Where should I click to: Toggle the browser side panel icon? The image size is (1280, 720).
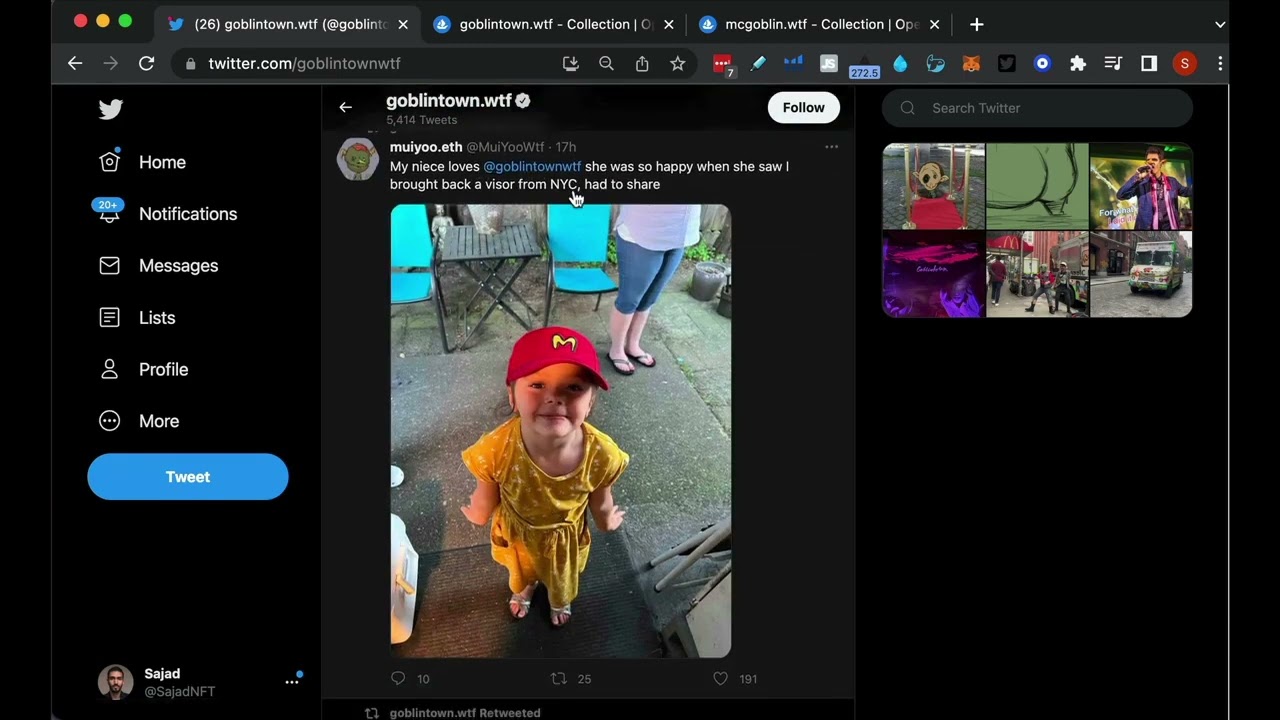coord(1149,63)
